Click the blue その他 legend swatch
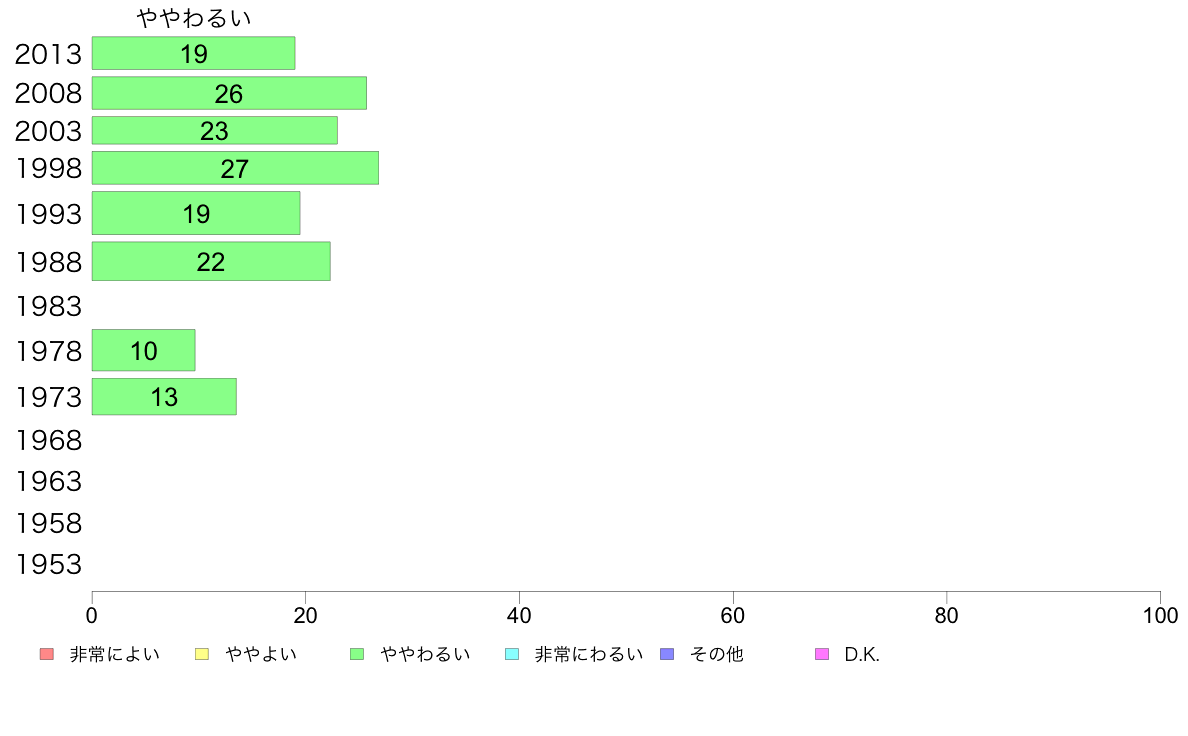Image resolution: width=1188 pixels, height=736 pixels. [x=667, y=654]
